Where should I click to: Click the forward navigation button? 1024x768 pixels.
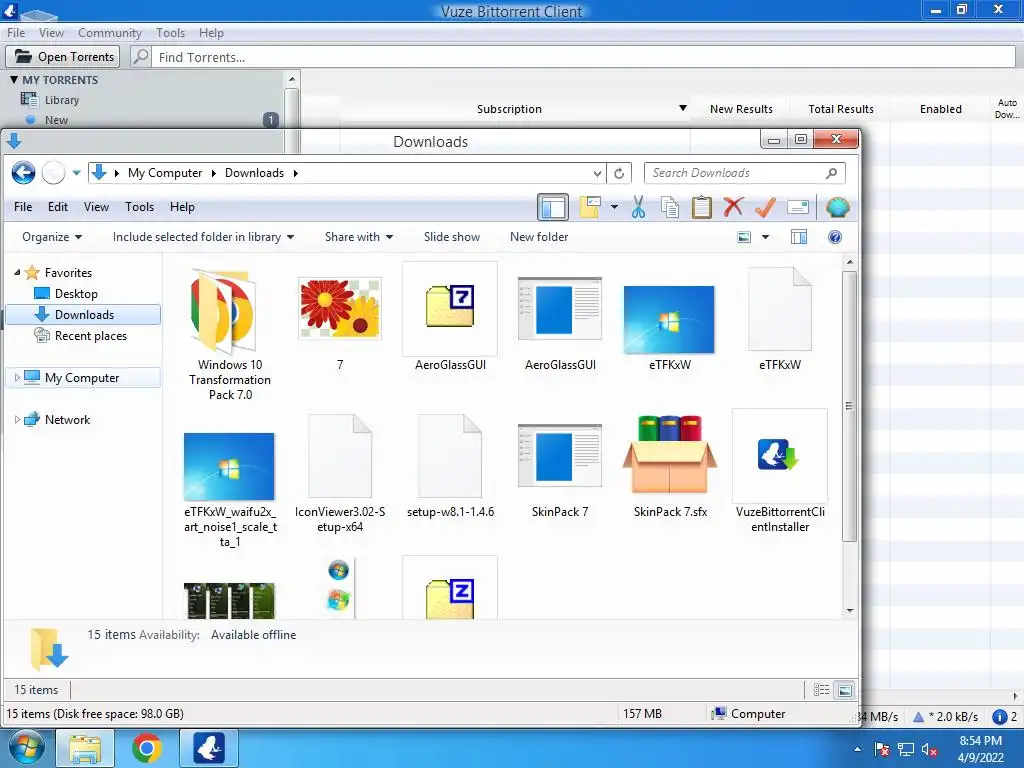pos(54,173)
